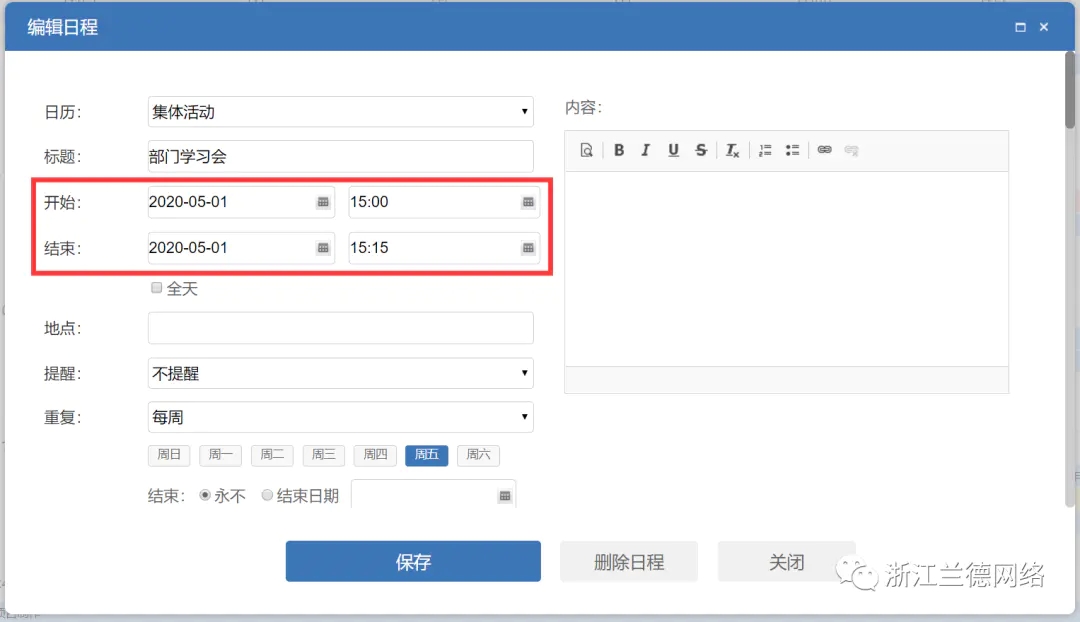
Task: Select the 永不 radio option
Action: pyautogui.click(x=206, y=495)
